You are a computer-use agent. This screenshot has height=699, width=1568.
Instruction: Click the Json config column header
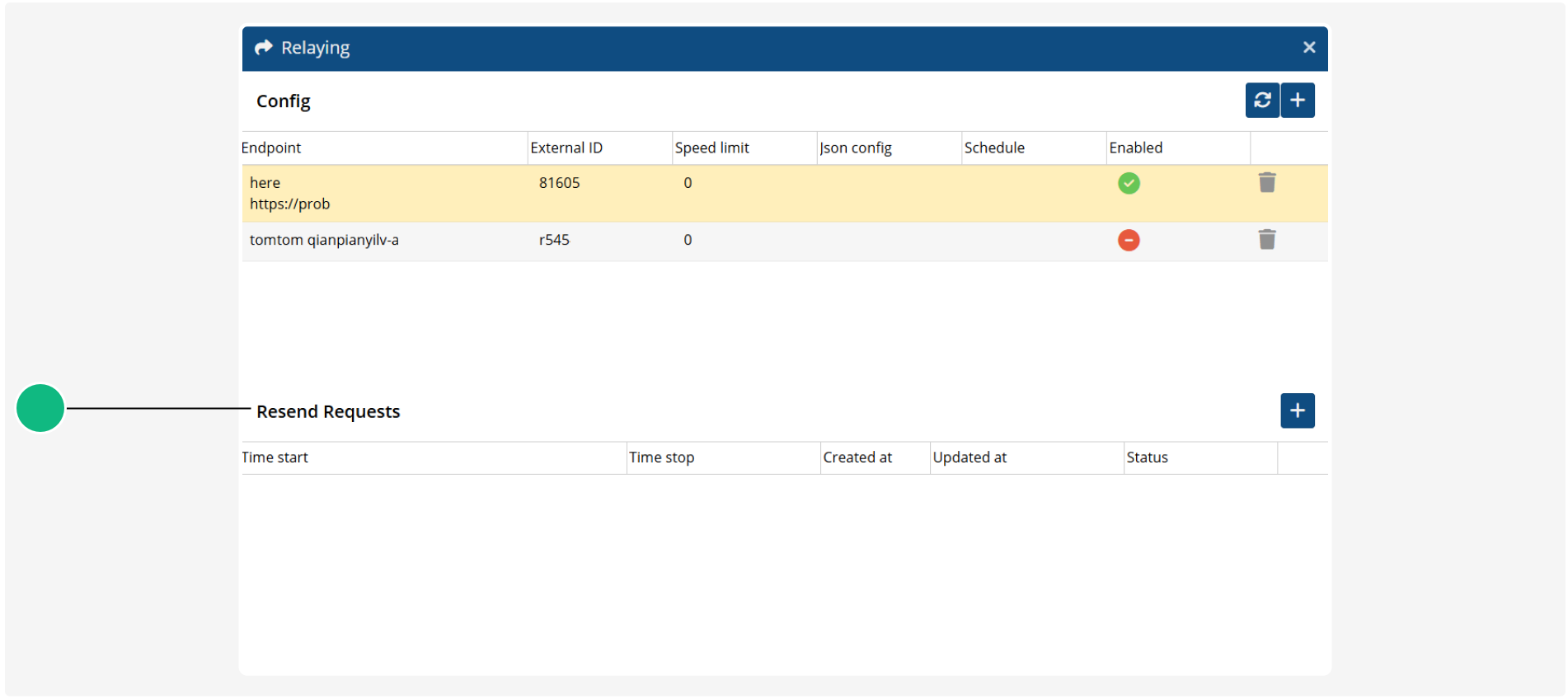856,148
